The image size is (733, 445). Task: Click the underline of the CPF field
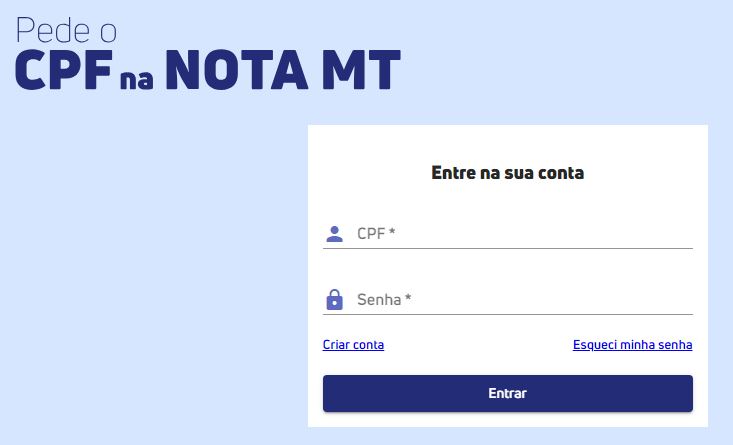(x=508, y=249)
